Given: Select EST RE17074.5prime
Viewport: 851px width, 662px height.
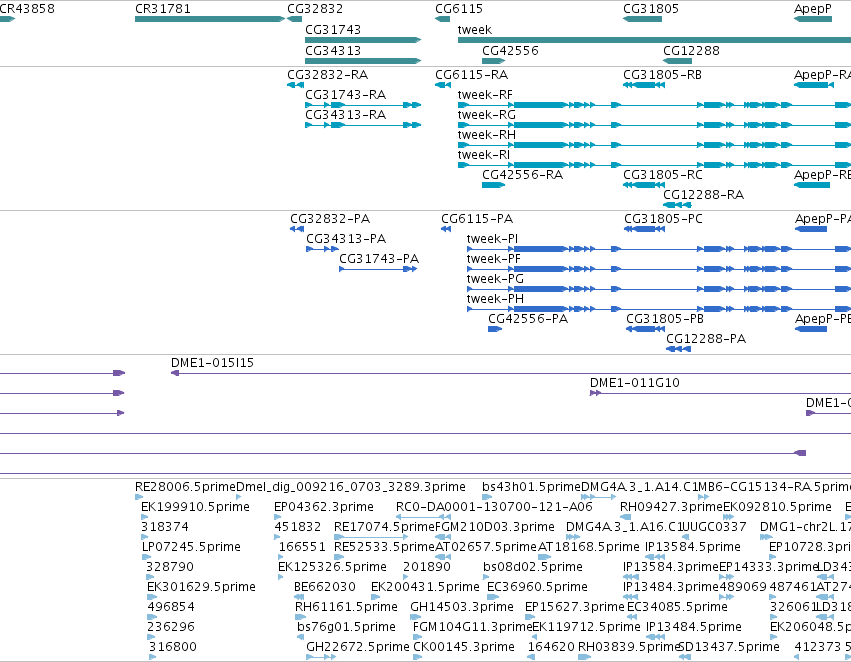Looking at the screenshot, I should pos(384,527).
